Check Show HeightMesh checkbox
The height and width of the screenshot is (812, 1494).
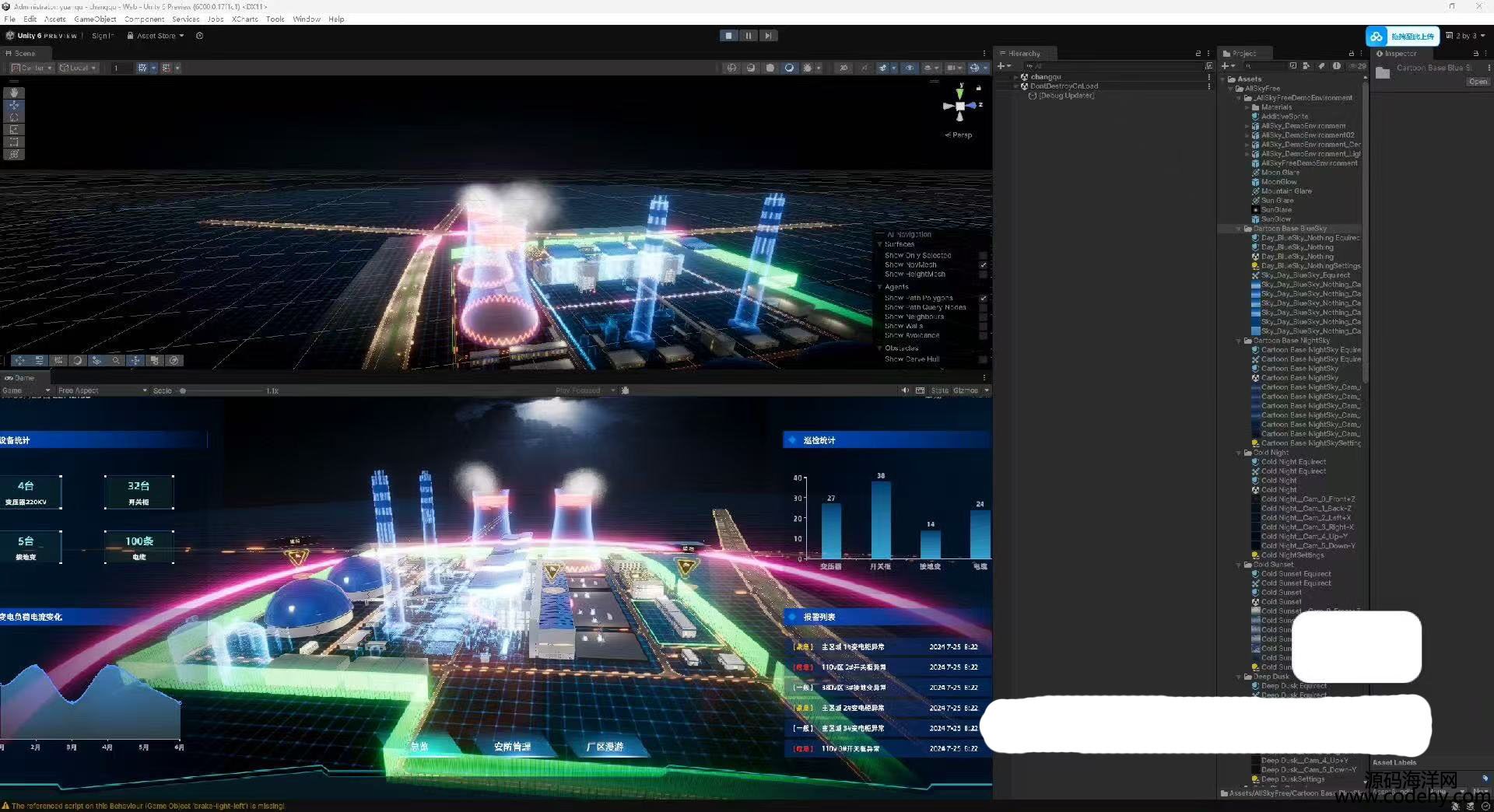click(984, 275)
